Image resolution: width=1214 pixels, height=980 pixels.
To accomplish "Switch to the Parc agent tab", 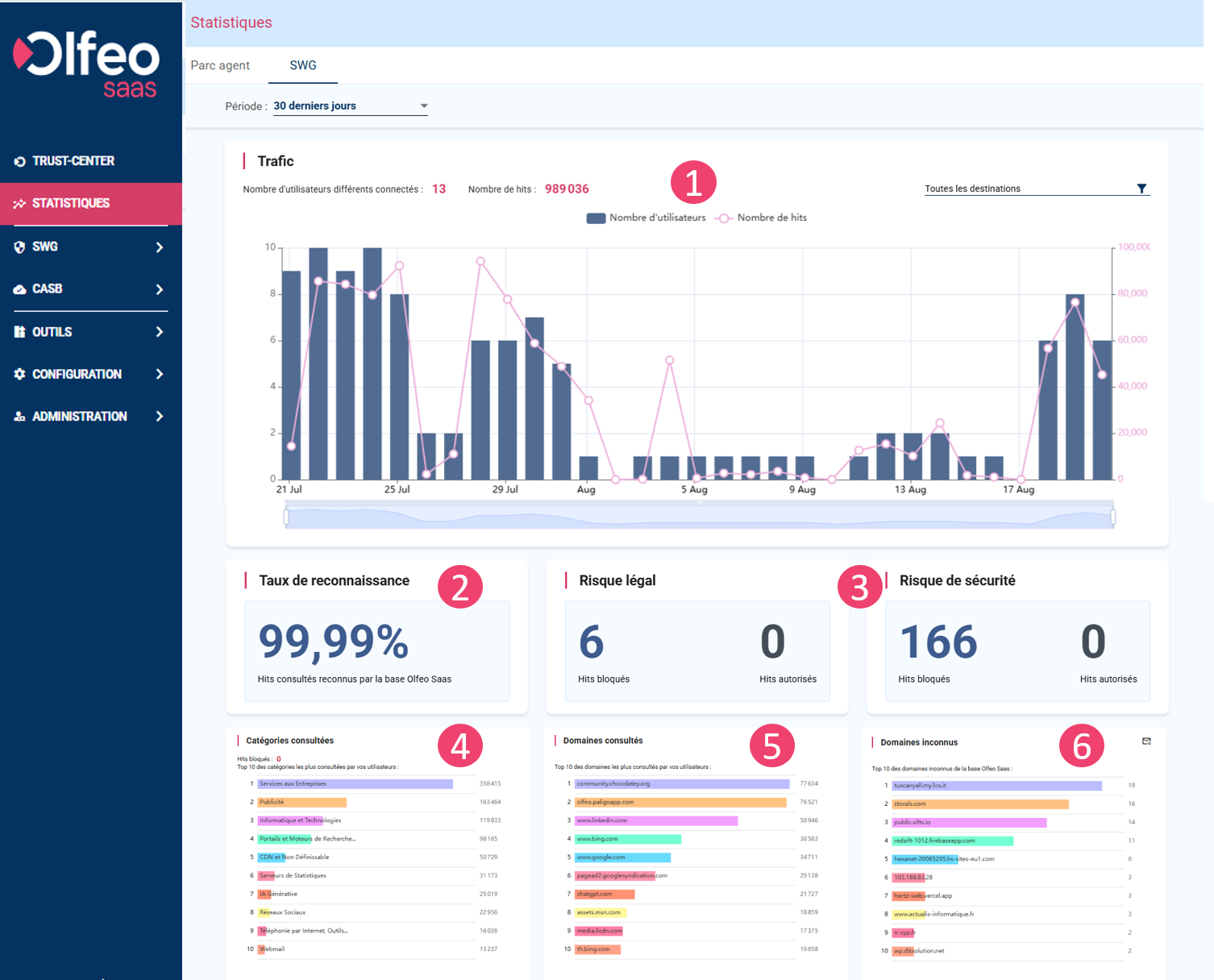I will (x=220, y=66).
